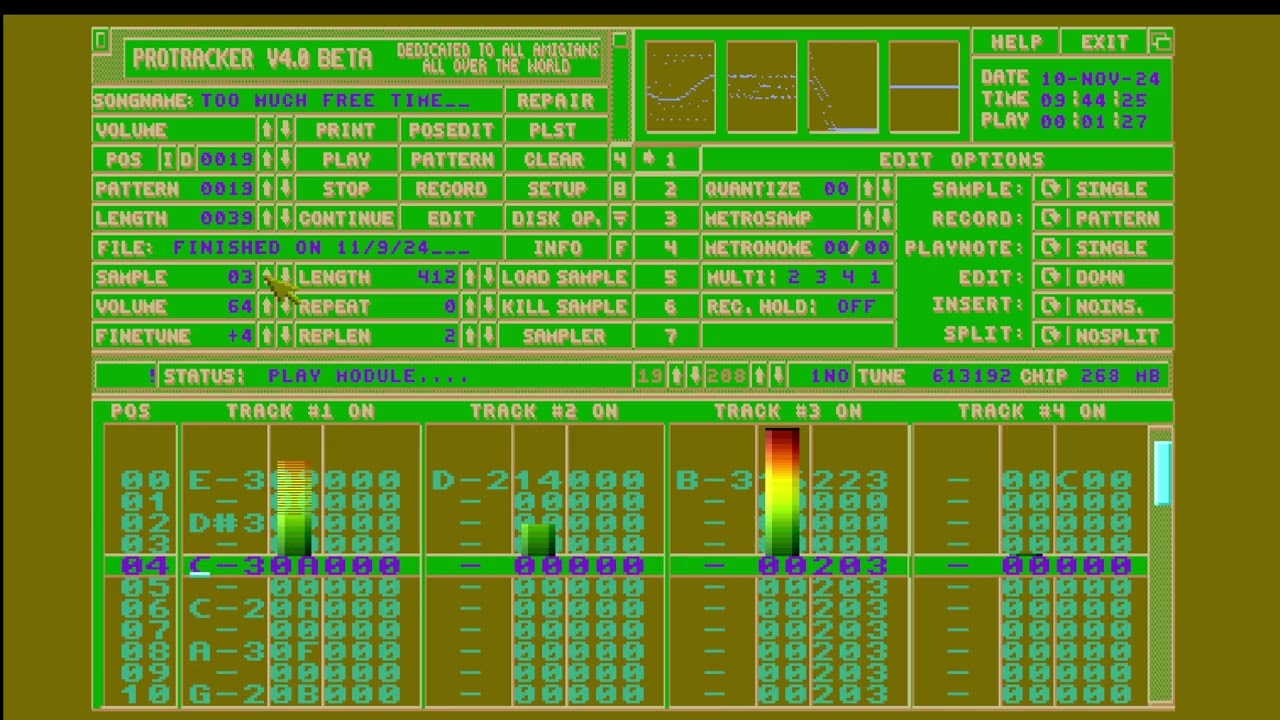Image resolution: width=1280 pixels, height=720 pixels.
Task: Toggle REC. HOLD OFF setting
Action: (x=798, y=307)
